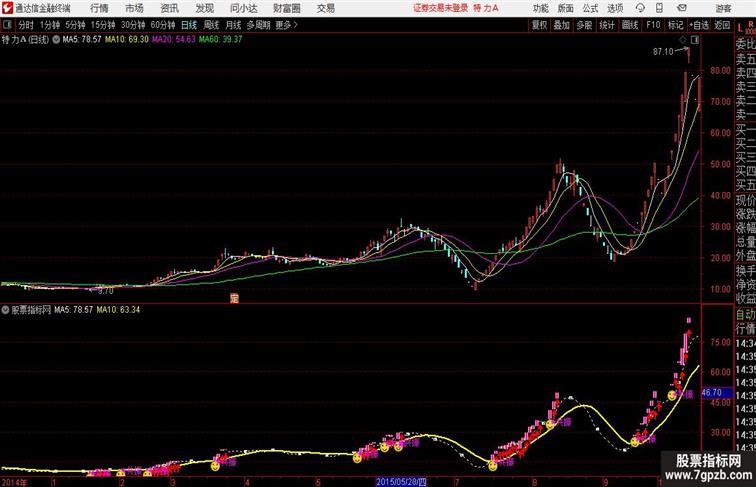Open dropdown circle beside 股票指标网 indicator title
This screenshot has height=487, width=756.
[5, 310]
